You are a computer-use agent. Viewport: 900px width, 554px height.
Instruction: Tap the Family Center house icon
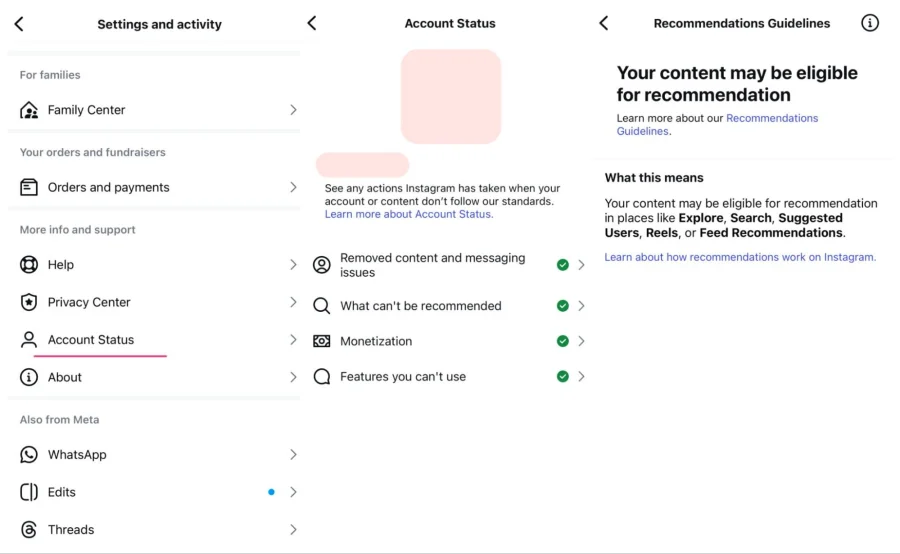29,110
